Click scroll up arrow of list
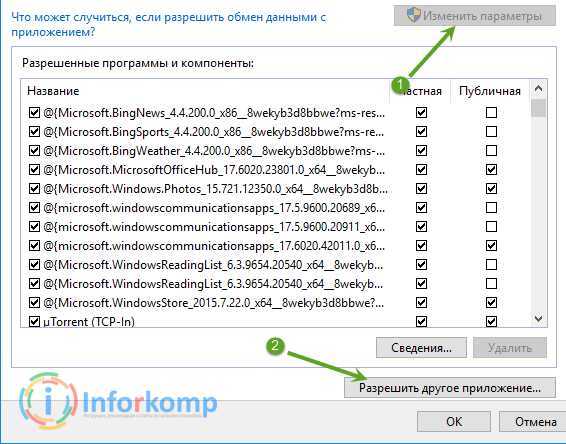Image resolution: width=566 pixels, height=444 pixels. pos(538,88)
